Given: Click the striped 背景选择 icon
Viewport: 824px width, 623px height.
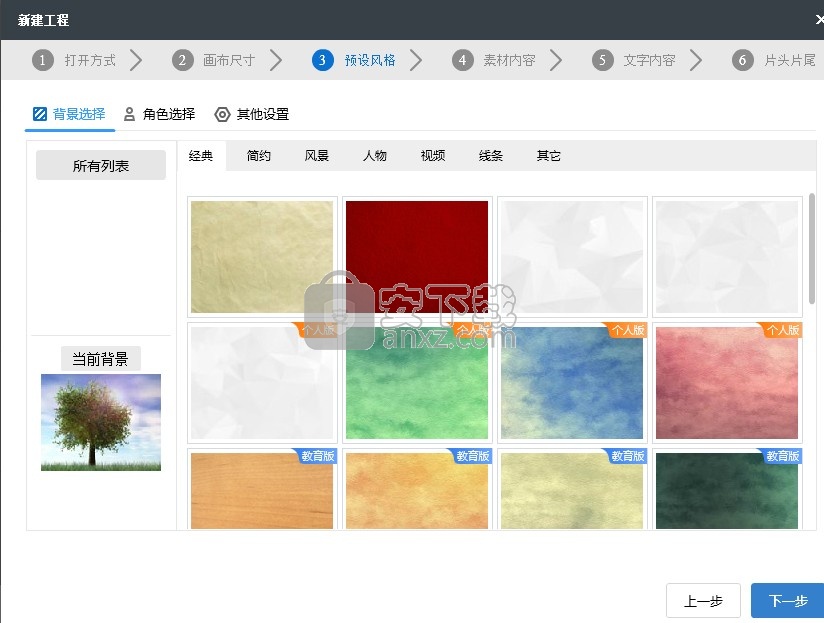Looking at the screenshot, I should click(40, 114).
